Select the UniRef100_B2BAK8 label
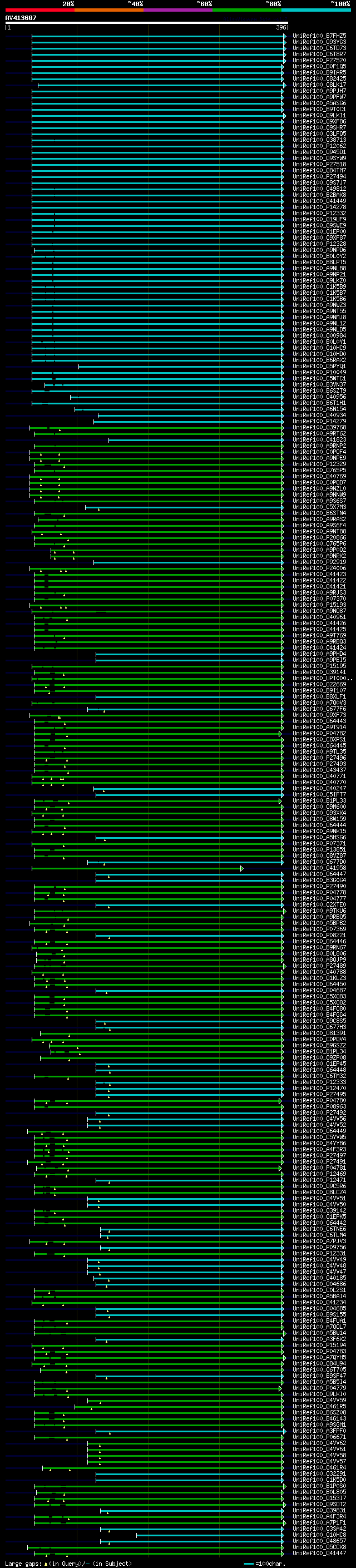Viewport: 356px width, 1568px height. pyautogui.click(x=319, y=195)
